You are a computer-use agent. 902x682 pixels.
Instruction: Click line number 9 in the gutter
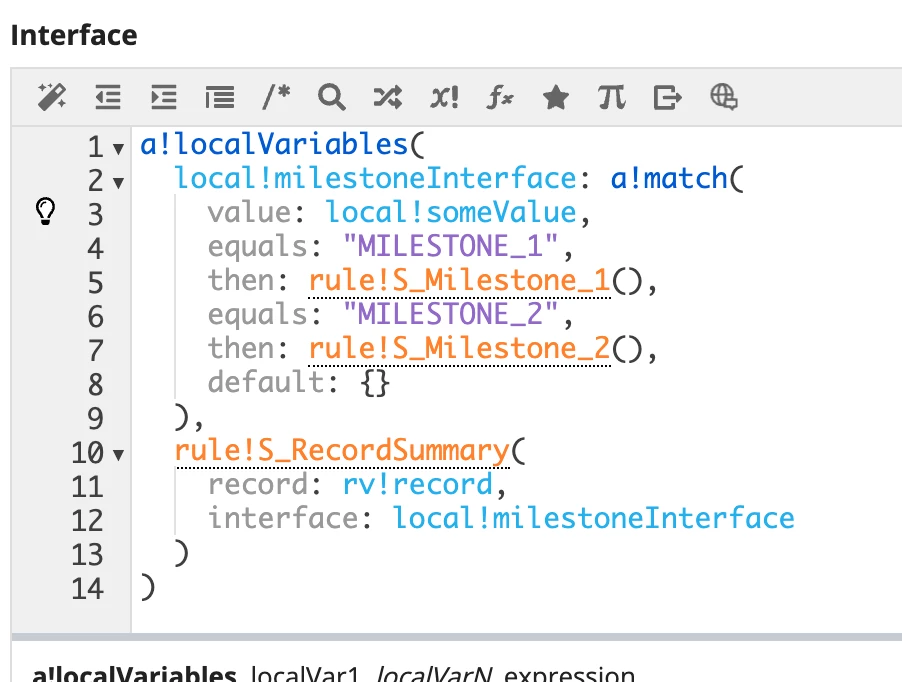[x=95, y=419]
